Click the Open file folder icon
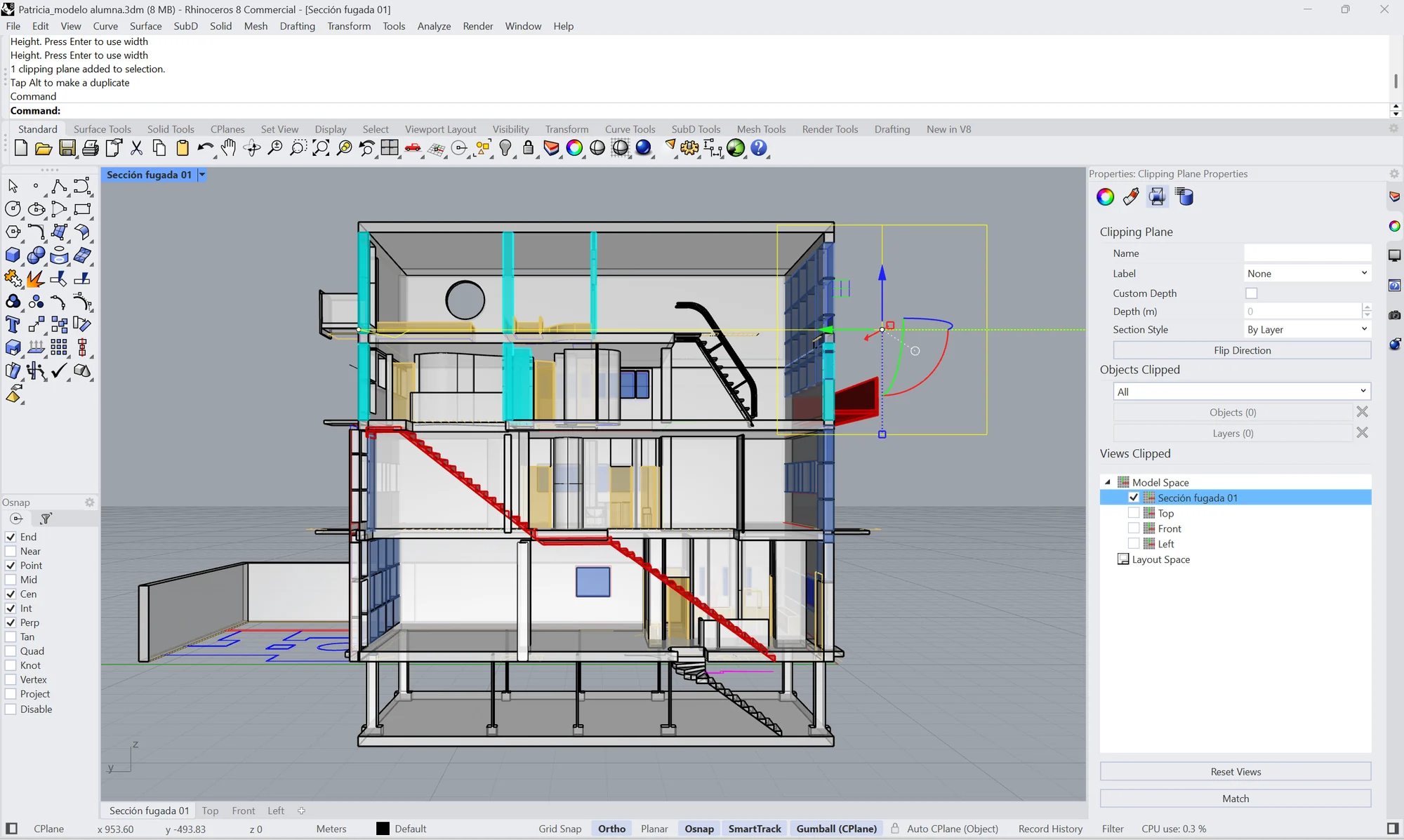Image resolution: width=1404 pixels, height=840 pixels. 44,148
